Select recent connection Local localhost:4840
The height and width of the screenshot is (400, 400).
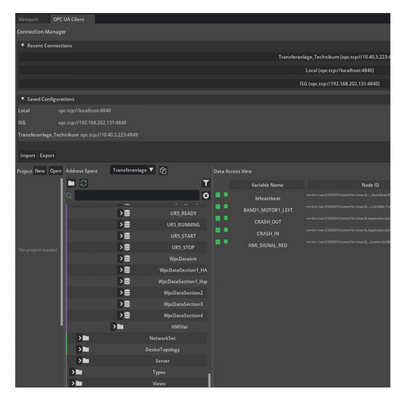point(204,70)
